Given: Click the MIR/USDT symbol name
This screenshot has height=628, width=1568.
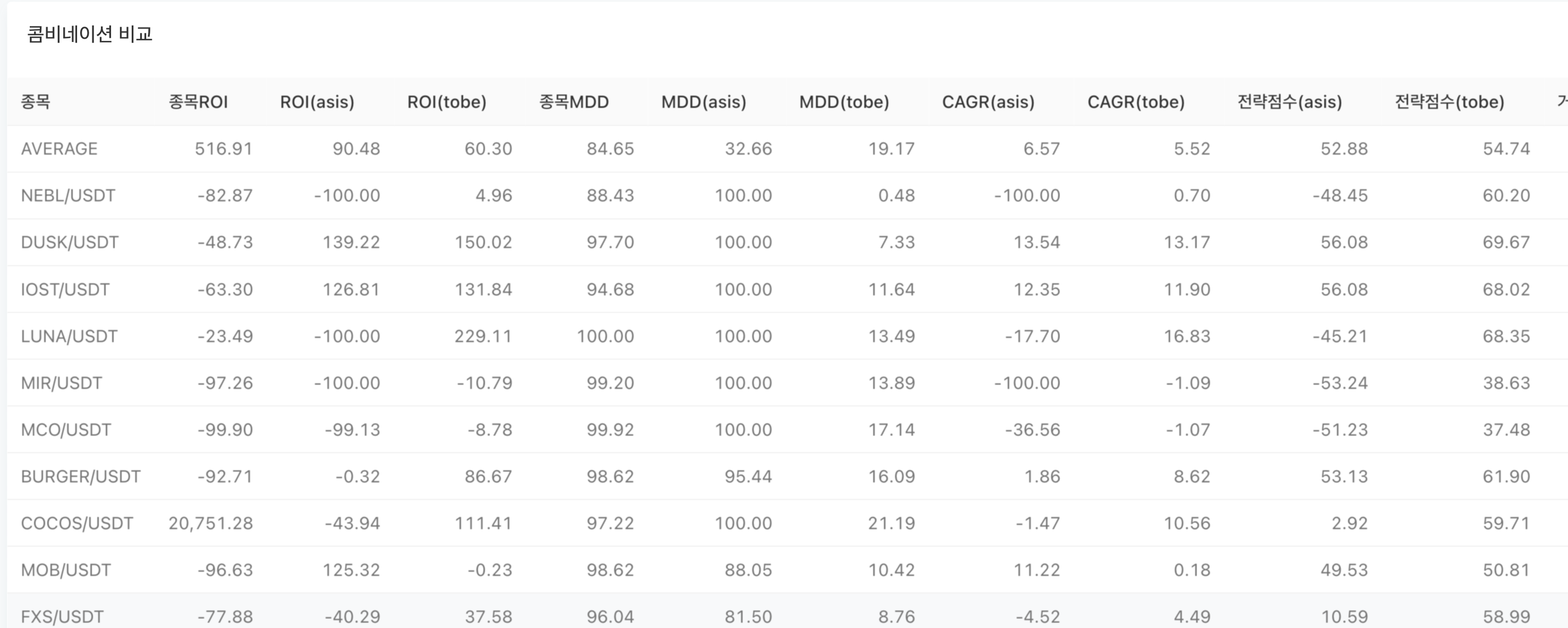Looking at the screenshot, I should coord(62,383).
